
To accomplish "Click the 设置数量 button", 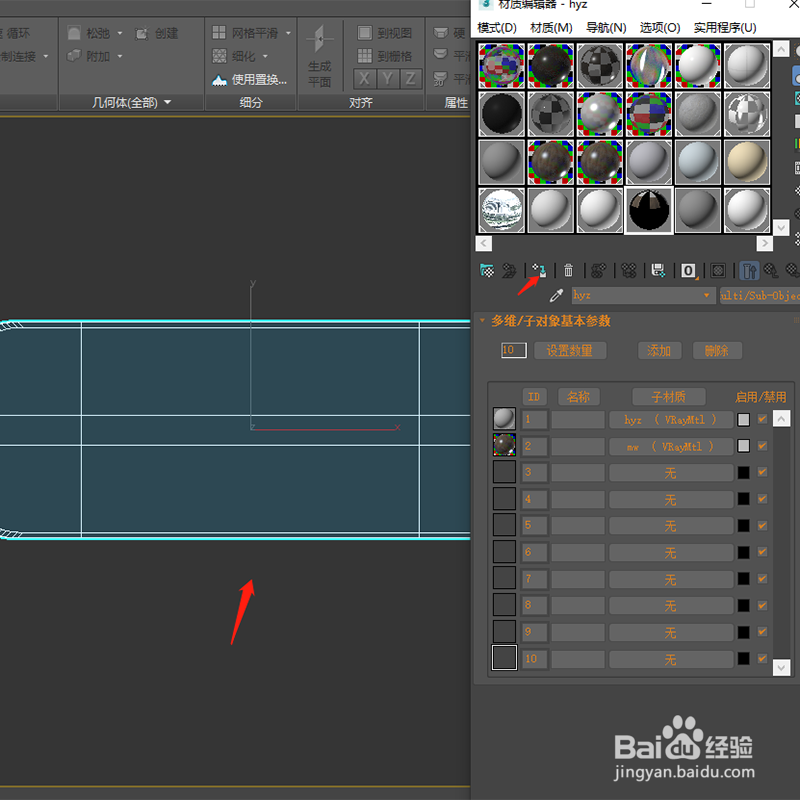I will point(570,351).
